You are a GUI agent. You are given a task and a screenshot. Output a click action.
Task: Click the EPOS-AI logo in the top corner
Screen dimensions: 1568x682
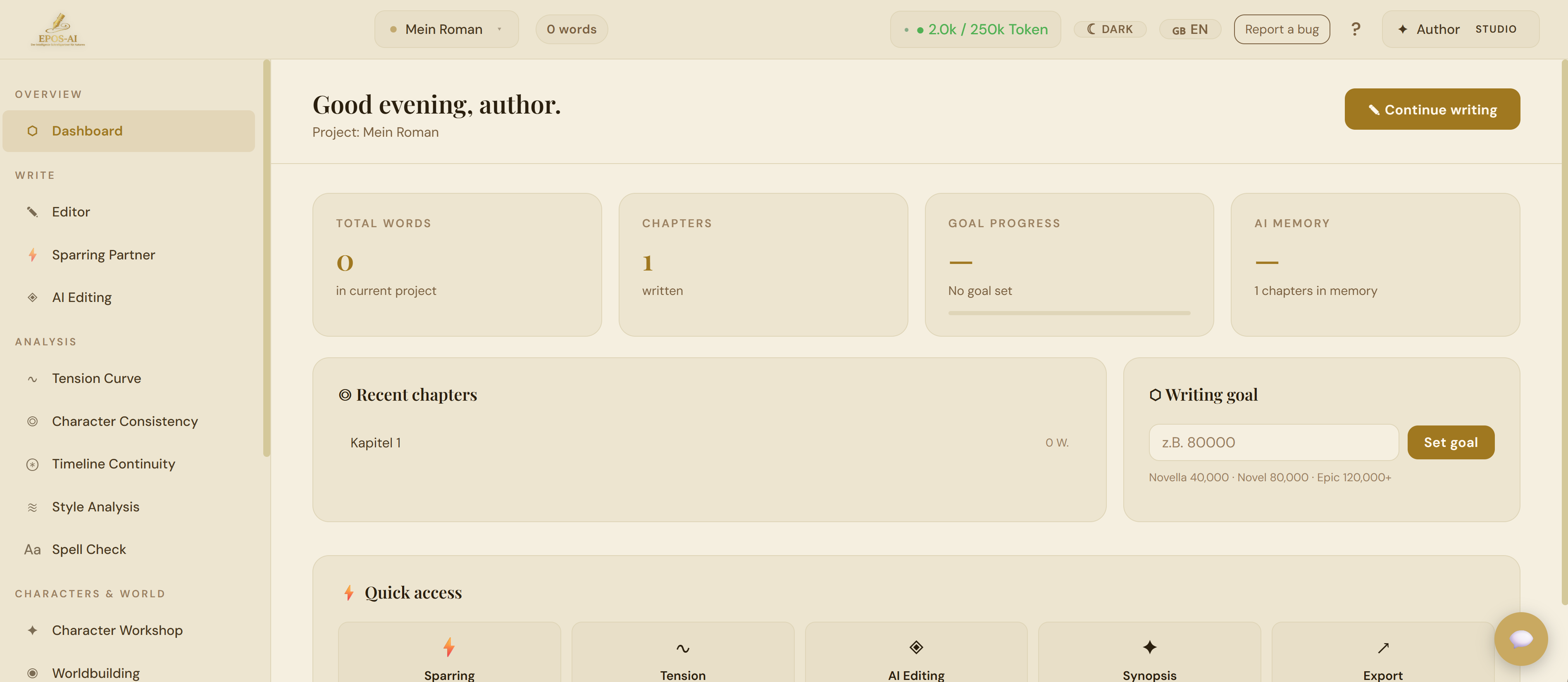pos(58,29)
